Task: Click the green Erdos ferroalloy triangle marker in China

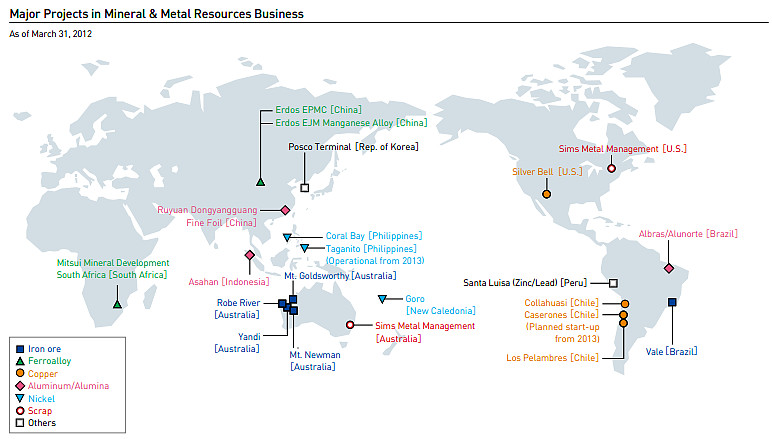Action: point(260,182)
